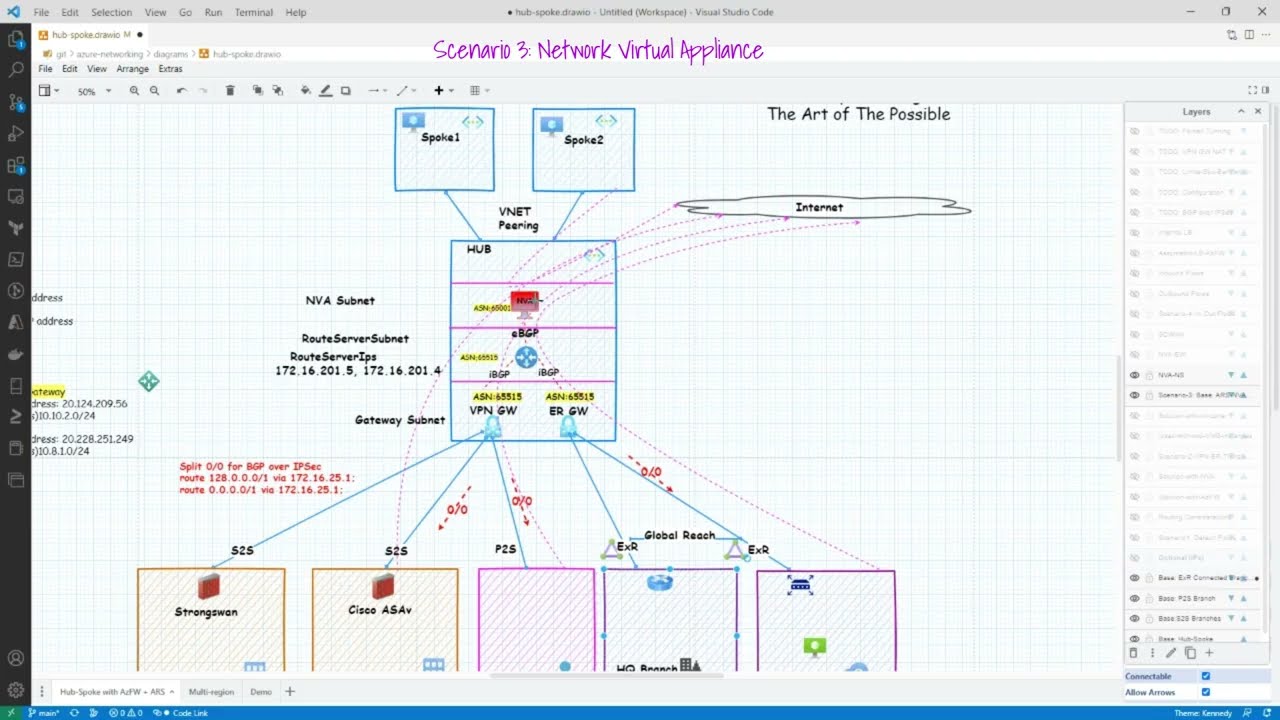Delete the selected shape with the trash icon
The image size is (1280, 720).
[x=230, y=91]
